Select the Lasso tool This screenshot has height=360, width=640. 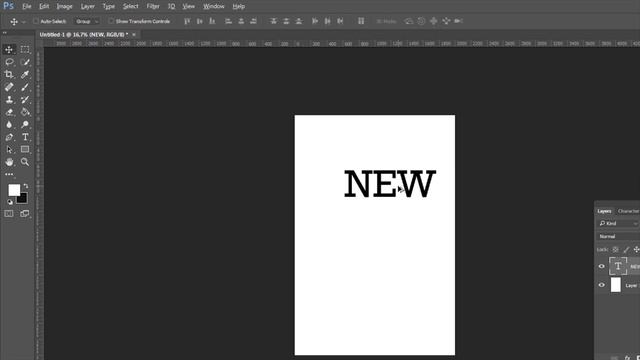(9, 62)
